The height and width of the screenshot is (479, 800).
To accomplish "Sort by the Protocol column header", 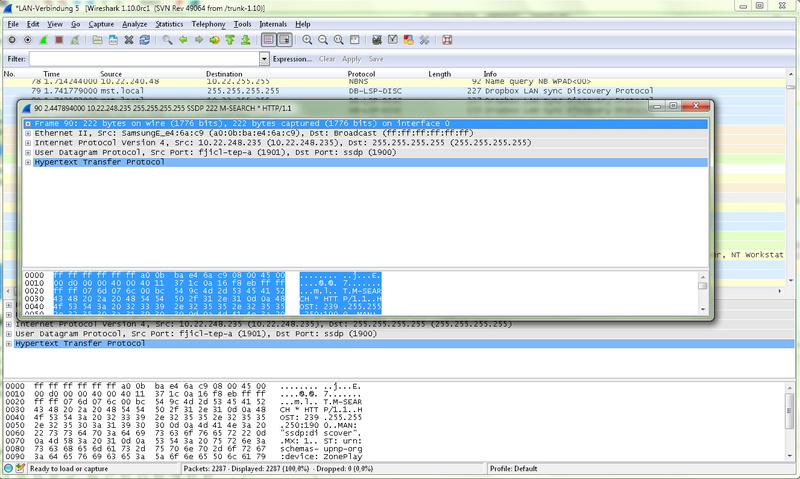I will click(361, 74).
